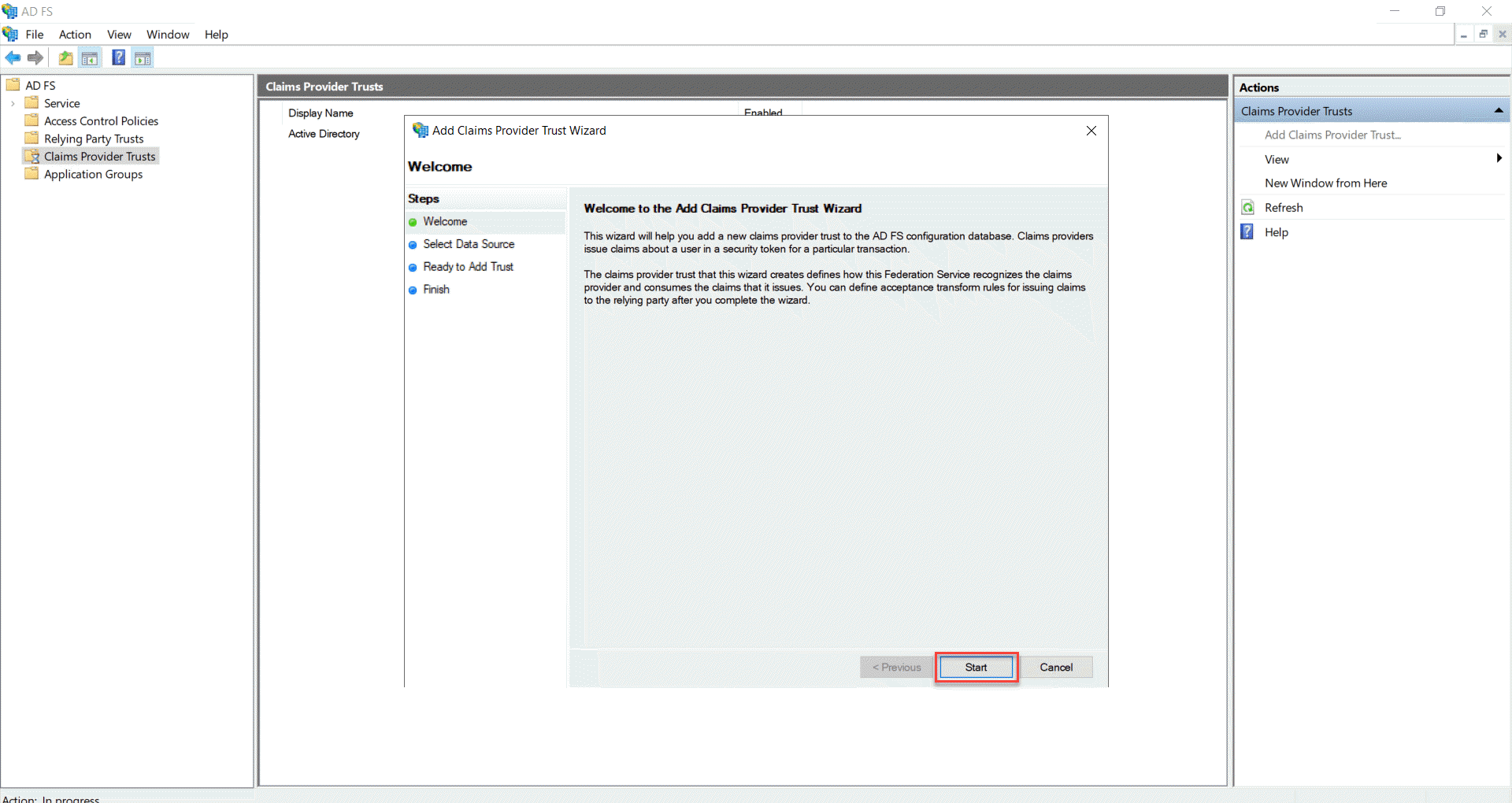
Task: Click the Service folder icon in tree
Action: 31,102
